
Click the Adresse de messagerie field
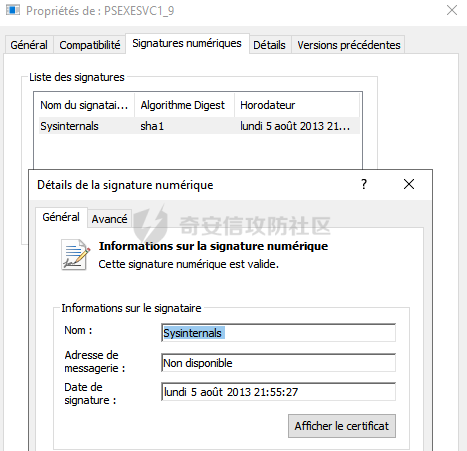pos(278,363)
